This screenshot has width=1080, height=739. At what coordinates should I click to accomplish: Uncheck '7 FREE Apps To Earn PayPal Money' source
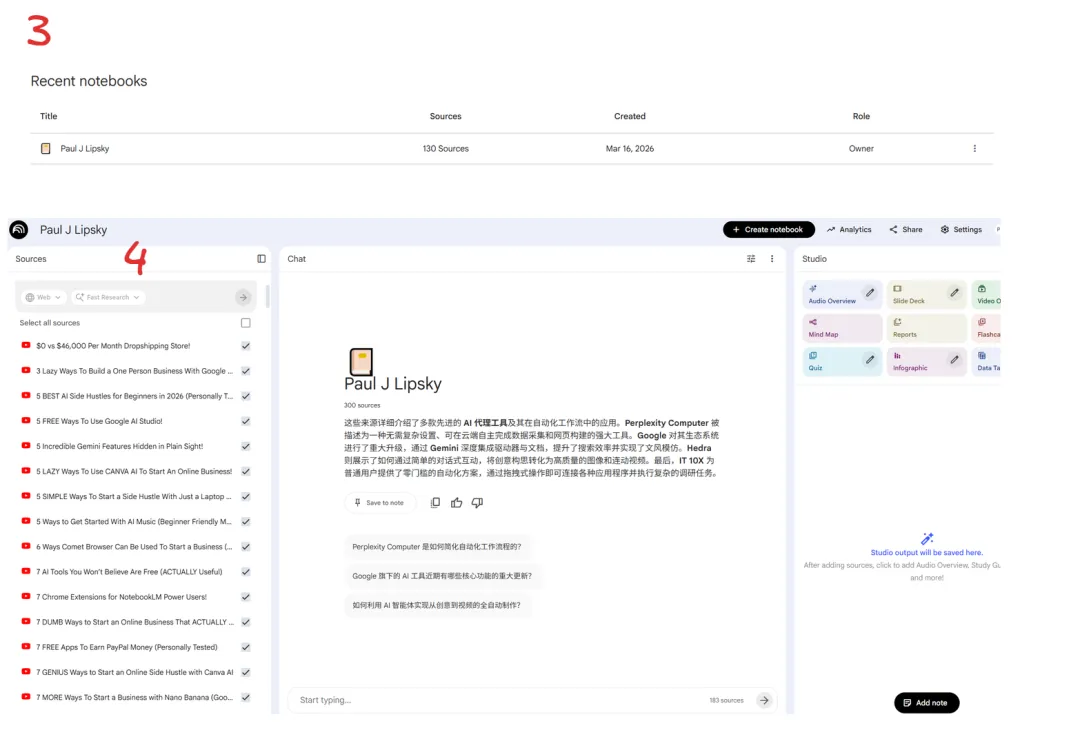click(x=246, y=647)
